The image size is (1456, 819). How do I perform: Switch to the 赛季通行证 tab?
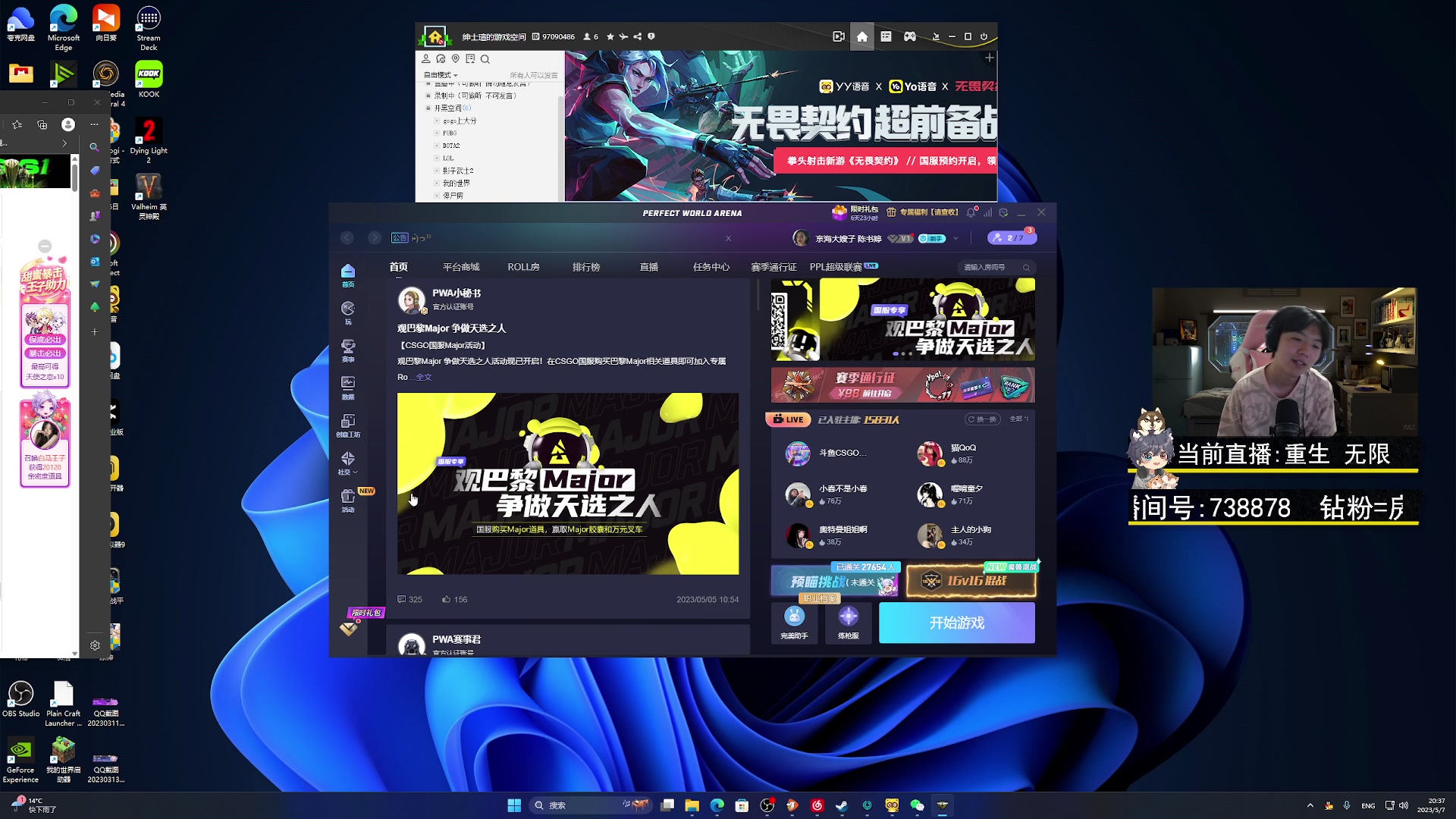pyautogui.click(x=773, y=267)
